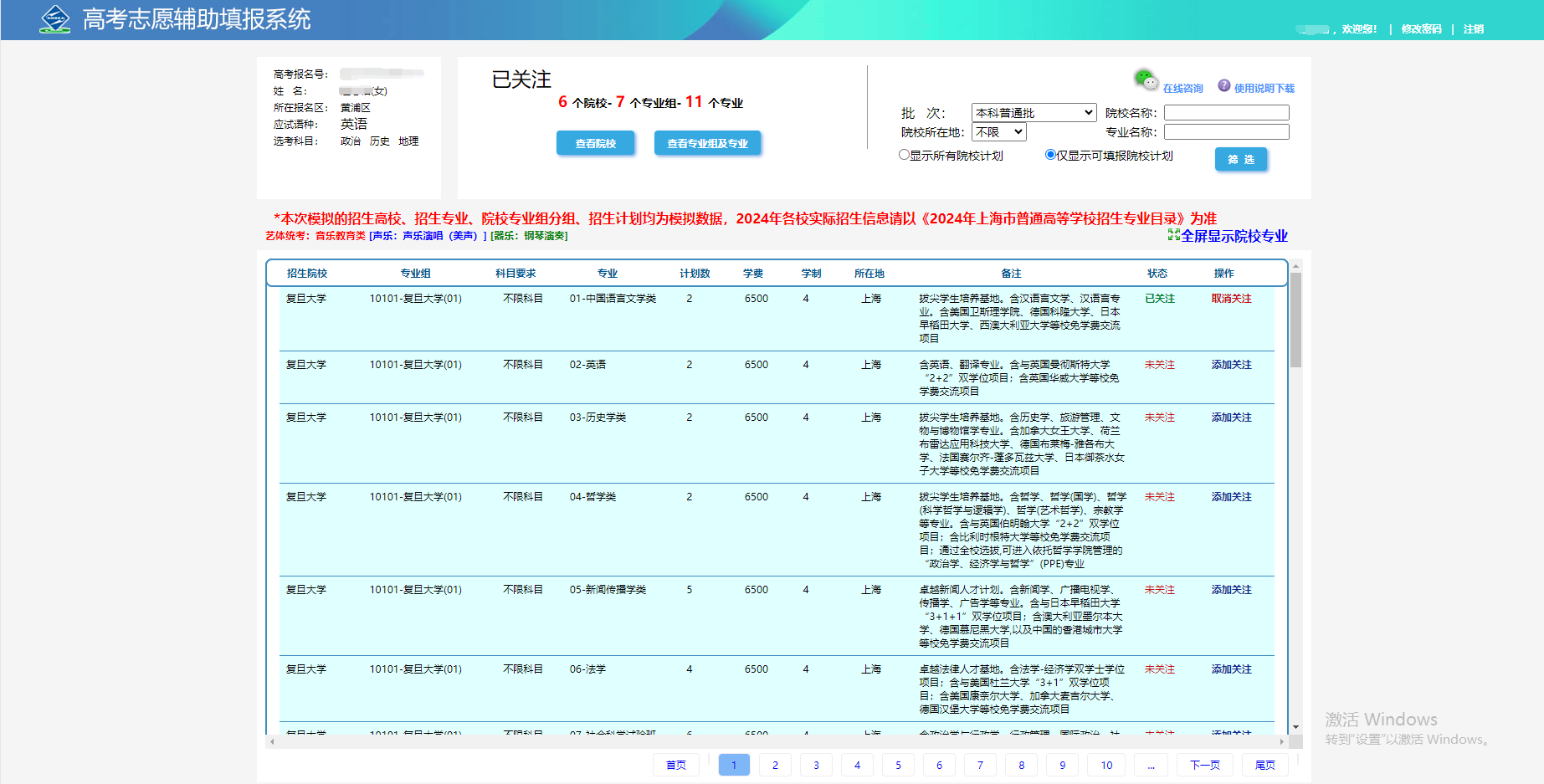Go to 首页 first page
The width and height of the screenshot is (1544, 784).
pos(675,765)
